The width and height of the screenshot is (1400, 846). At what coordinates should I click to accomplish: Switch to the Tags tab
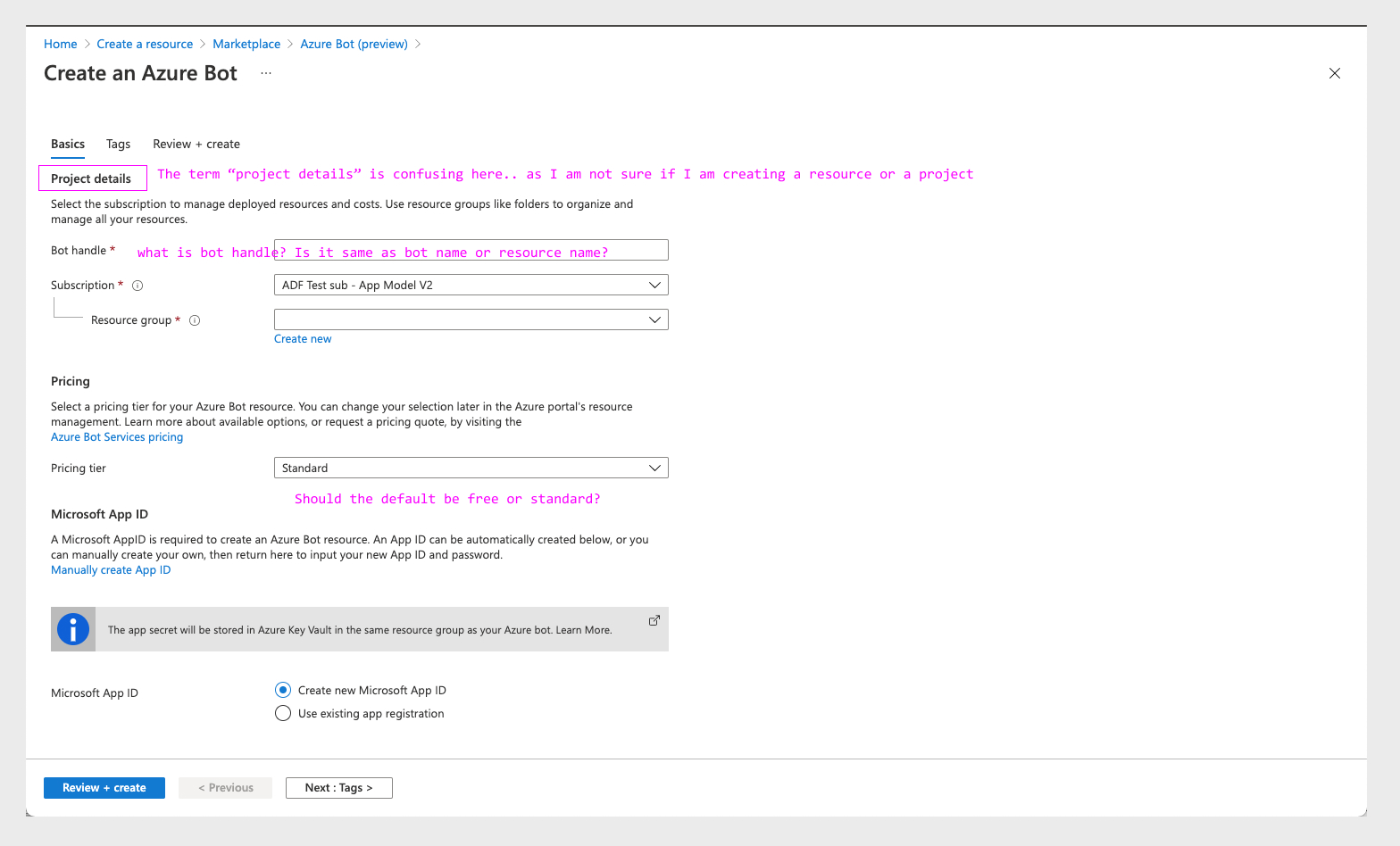pyautogui.click(x=118, y=144)
